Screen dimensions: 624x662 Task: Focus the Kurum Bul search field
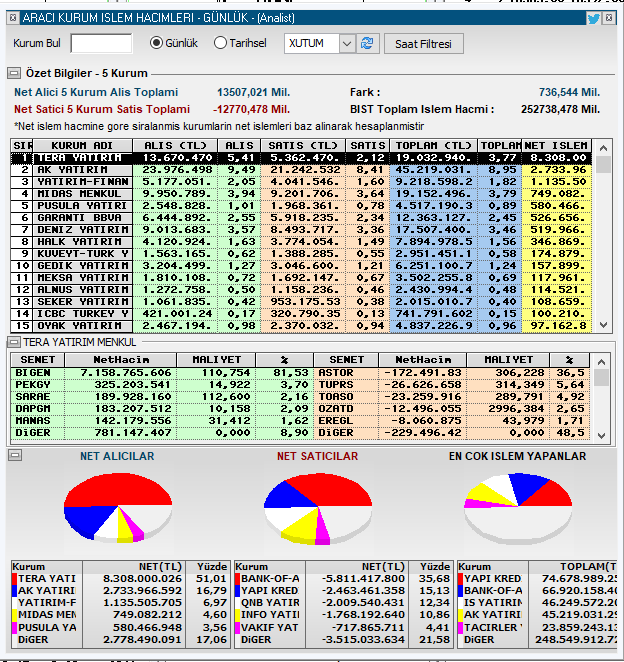tap(101, 43)
